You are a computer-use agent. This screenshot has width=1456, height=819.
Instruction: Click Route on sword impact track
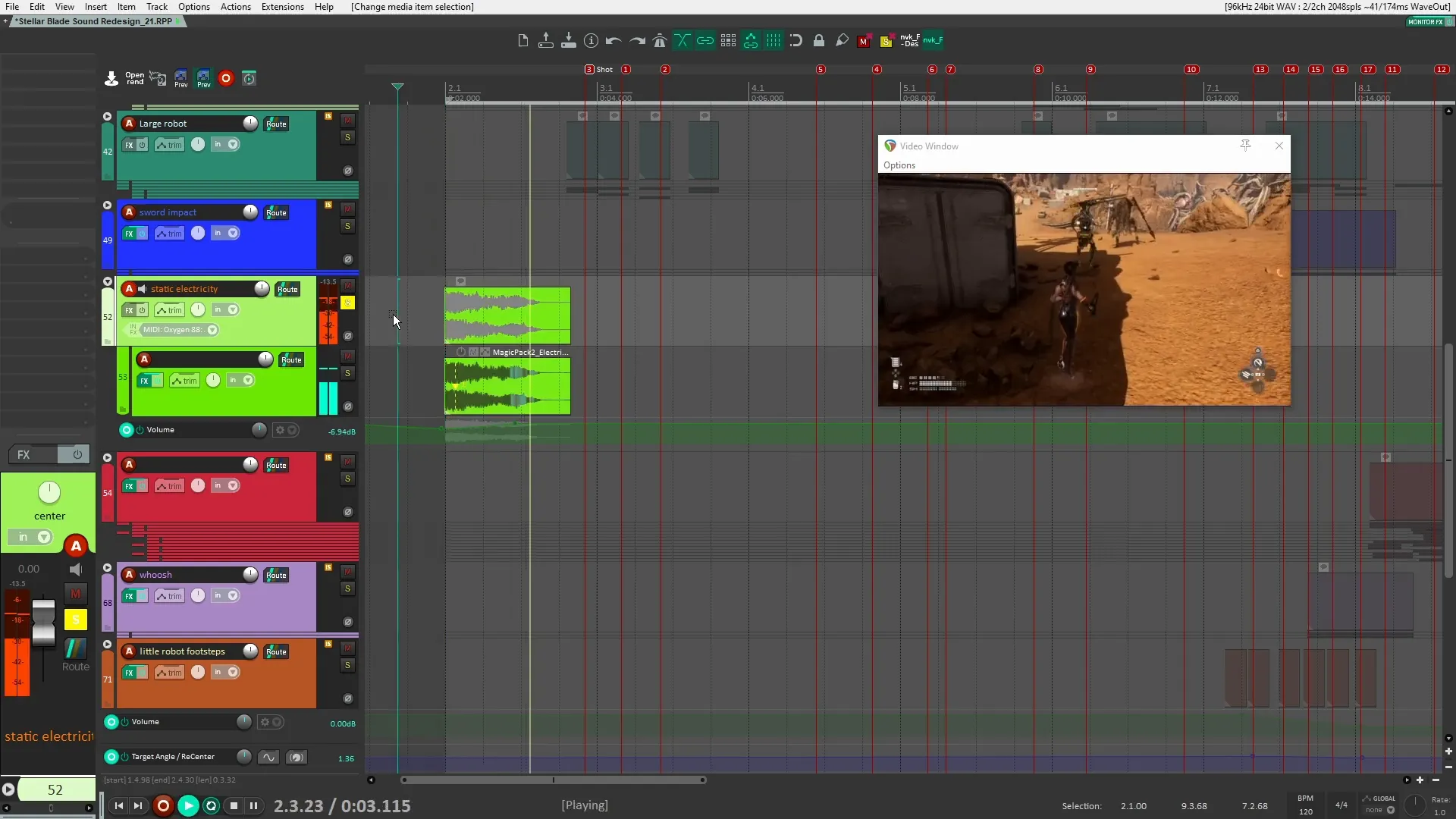pos(276,213)
